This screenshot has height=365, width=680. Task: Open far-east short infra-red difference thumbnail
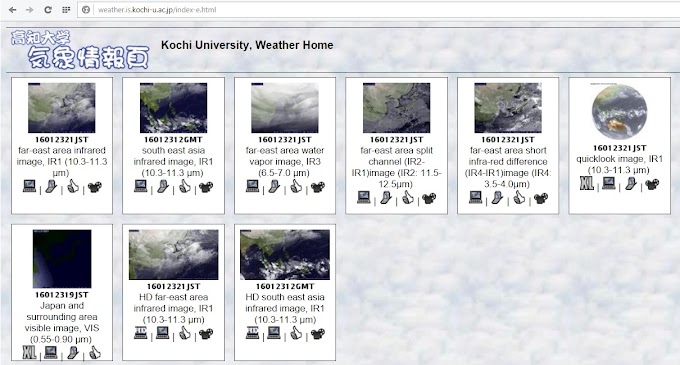coord(508,108)
